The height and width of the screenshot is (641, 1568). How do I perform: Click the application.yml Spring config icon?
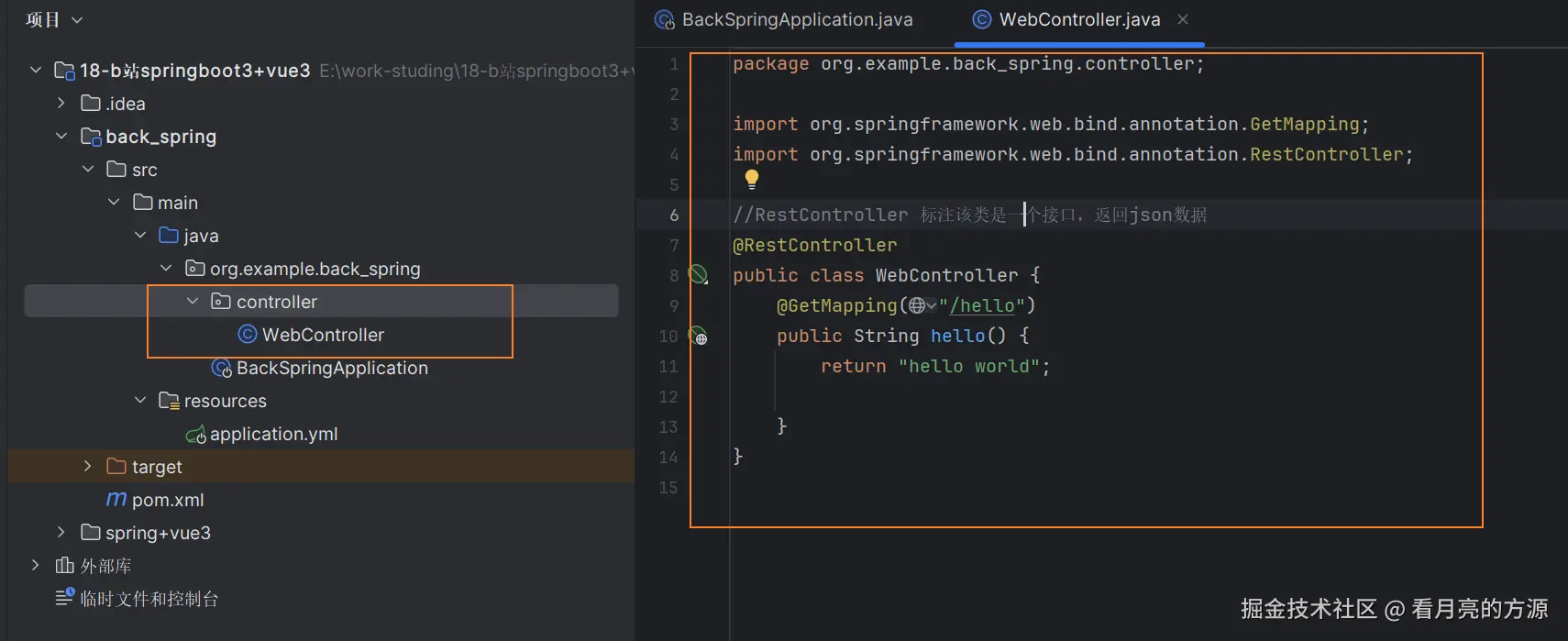195,434
